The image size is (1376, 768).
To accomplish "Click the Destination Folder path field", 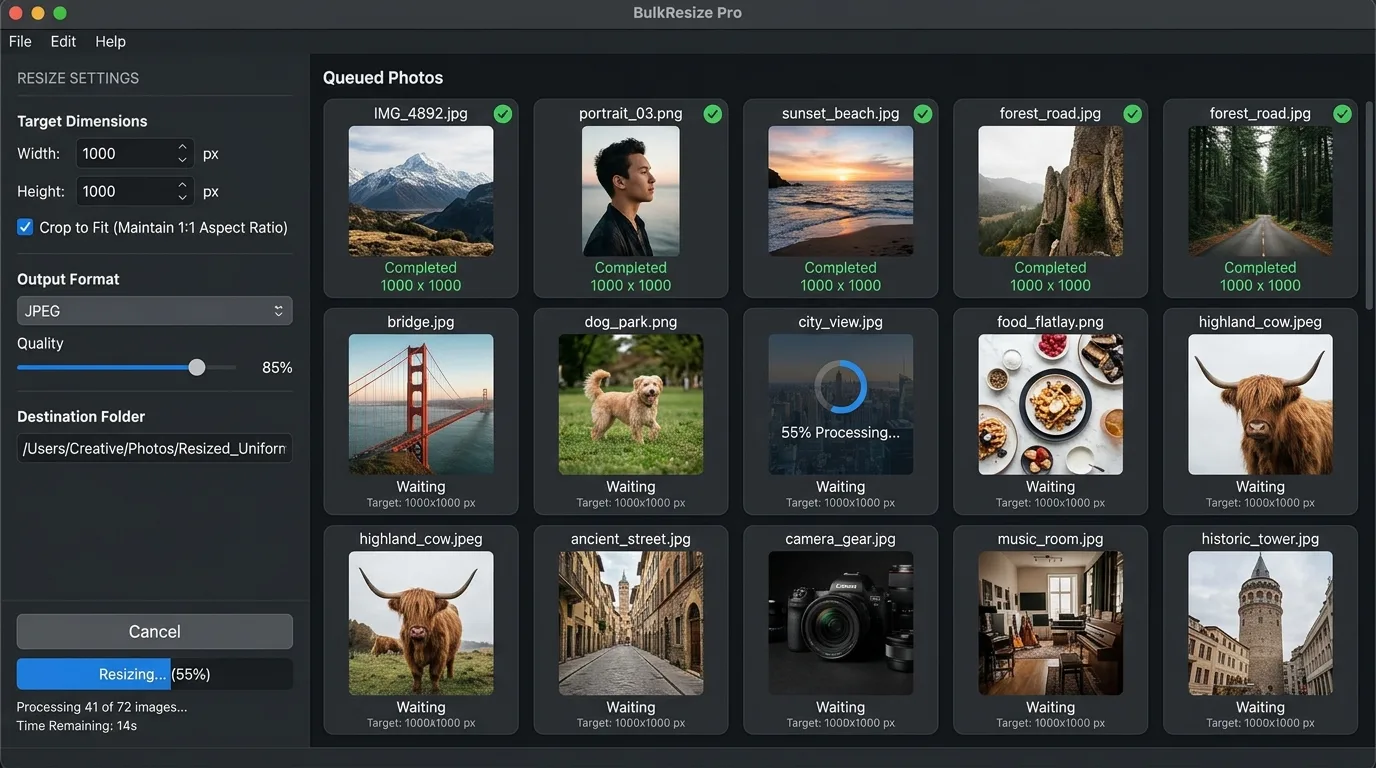I will pos(154,448).
